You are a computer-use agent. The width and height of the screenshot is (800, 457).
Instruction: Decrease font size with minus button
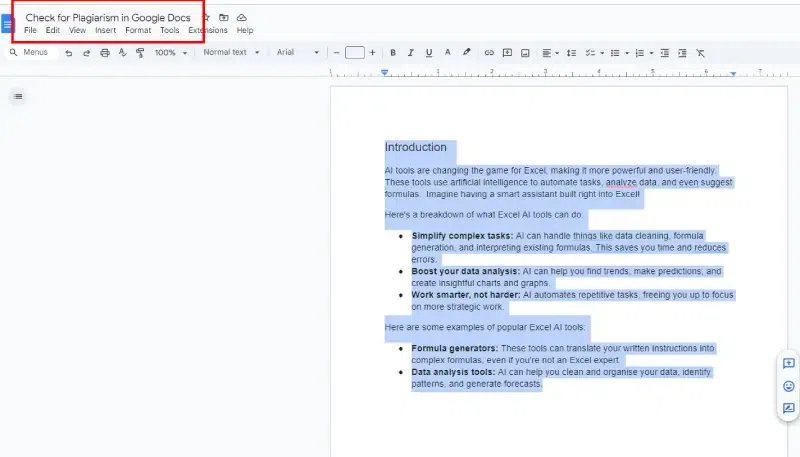(336, 53)
